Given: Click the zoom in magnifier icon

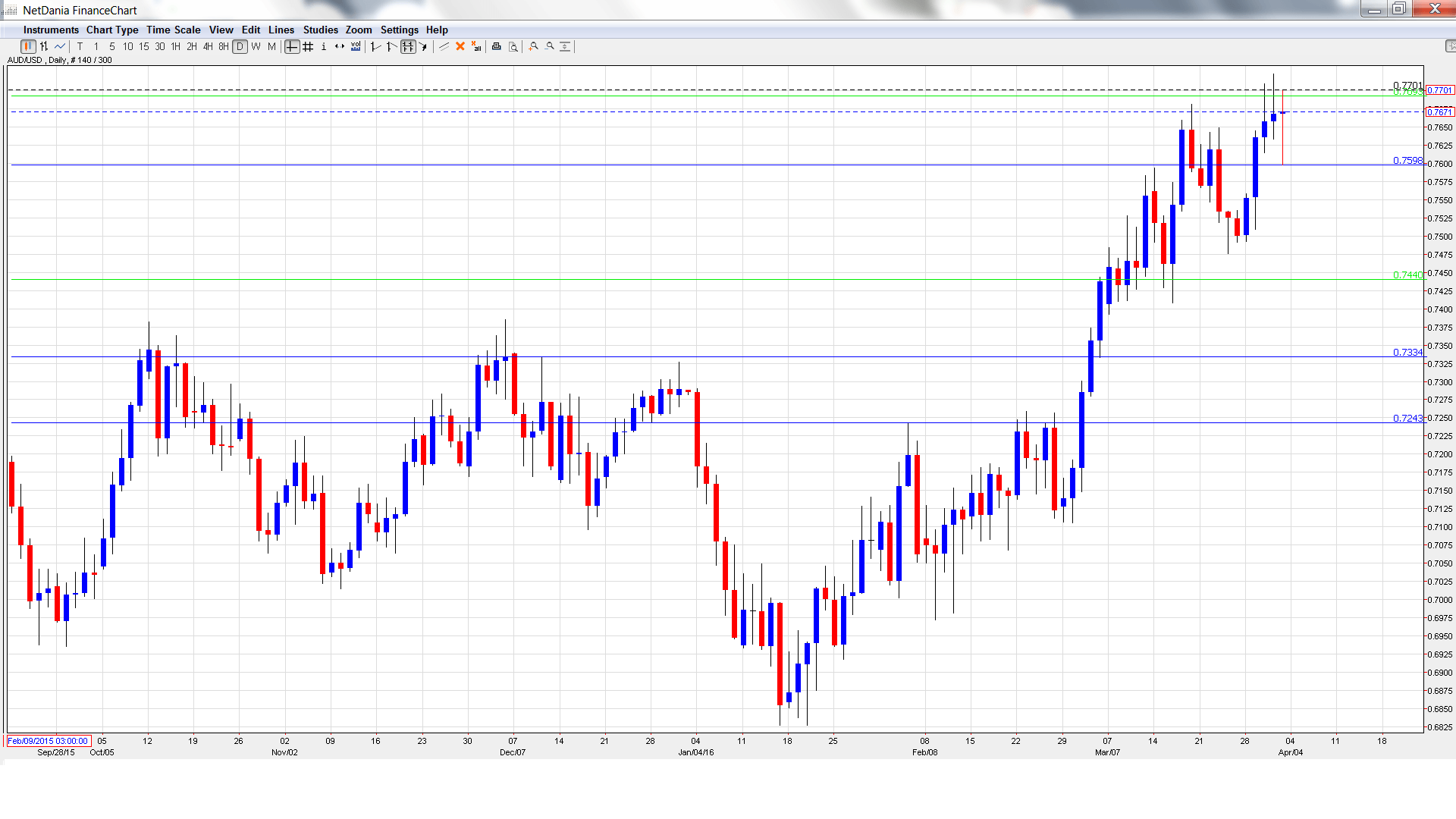Looking at the screenshot, I should [x=534, y=47].
